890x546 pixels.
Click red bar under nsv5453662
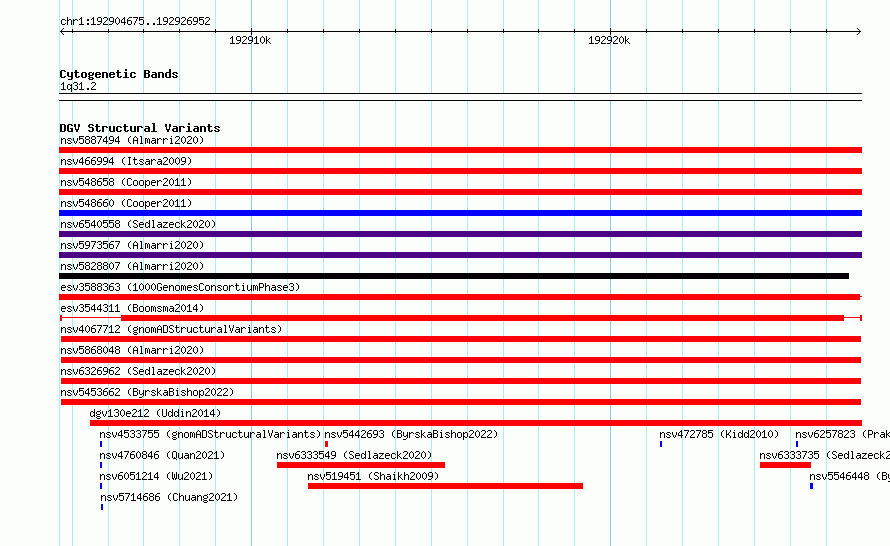click(461, 402)
